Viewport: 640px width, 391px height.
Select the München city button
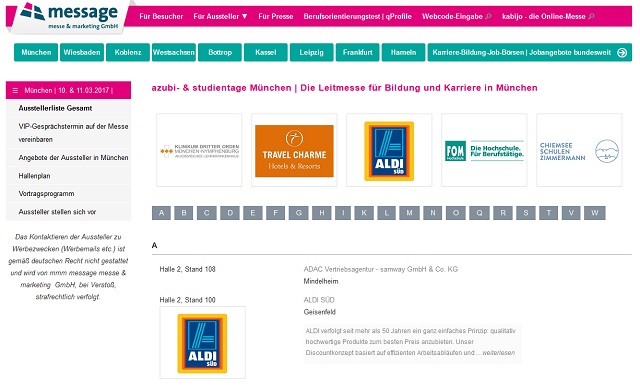pyautogui.click(x=36, y=52)
